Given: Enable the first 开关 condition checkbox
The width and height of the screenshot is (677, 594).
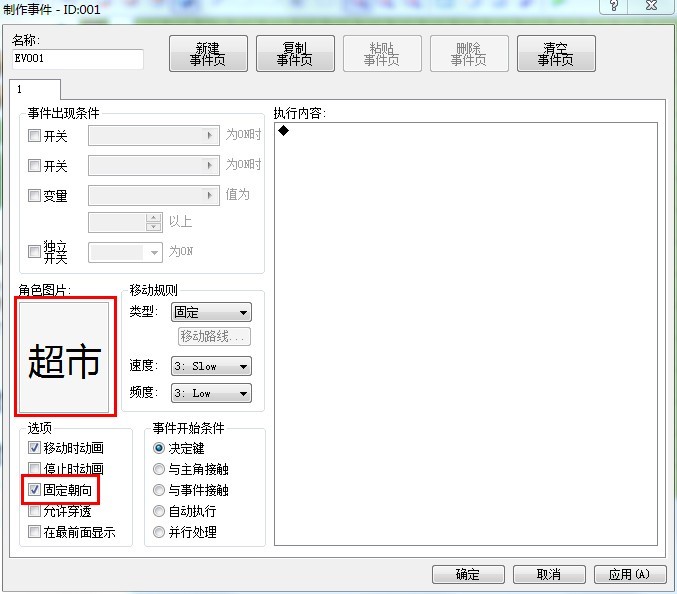Looking at the screenshot, I should click(x=34, y=136).
